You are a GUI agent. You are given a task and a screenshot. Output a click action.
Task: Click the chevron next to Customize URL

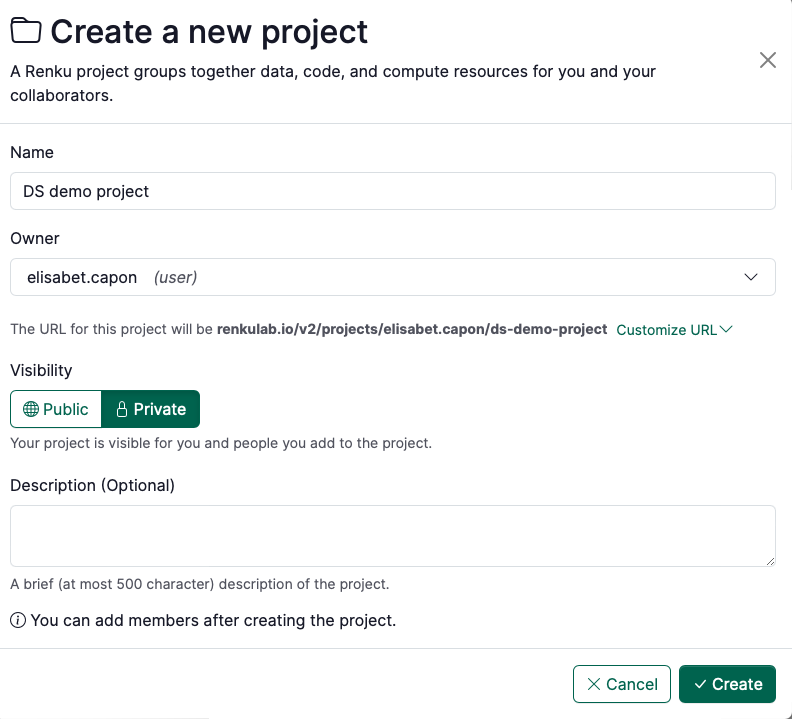tap(726, 329)
